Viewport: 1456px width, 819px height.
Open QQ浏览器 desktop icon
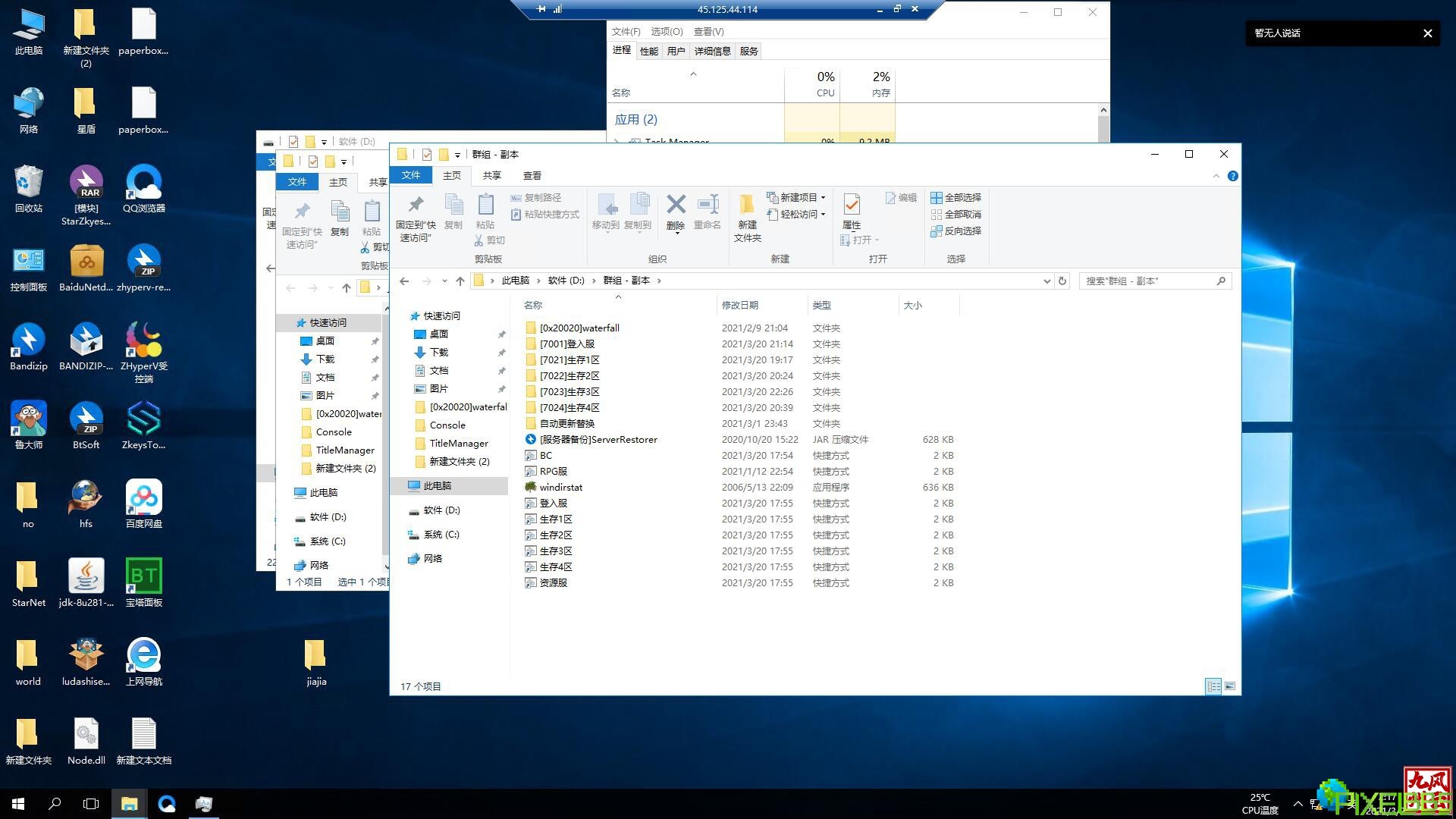144,190
